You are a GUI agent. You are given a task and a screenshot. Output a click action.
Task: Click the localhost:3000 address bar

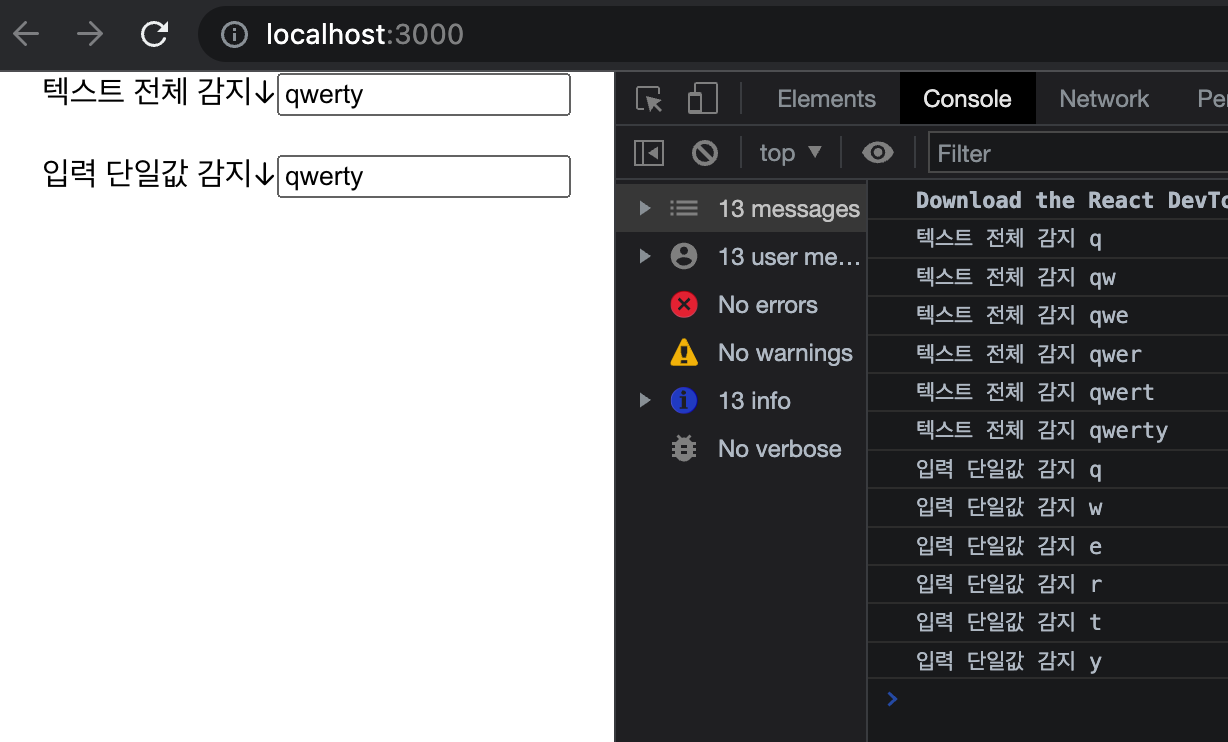click(713, 35)
